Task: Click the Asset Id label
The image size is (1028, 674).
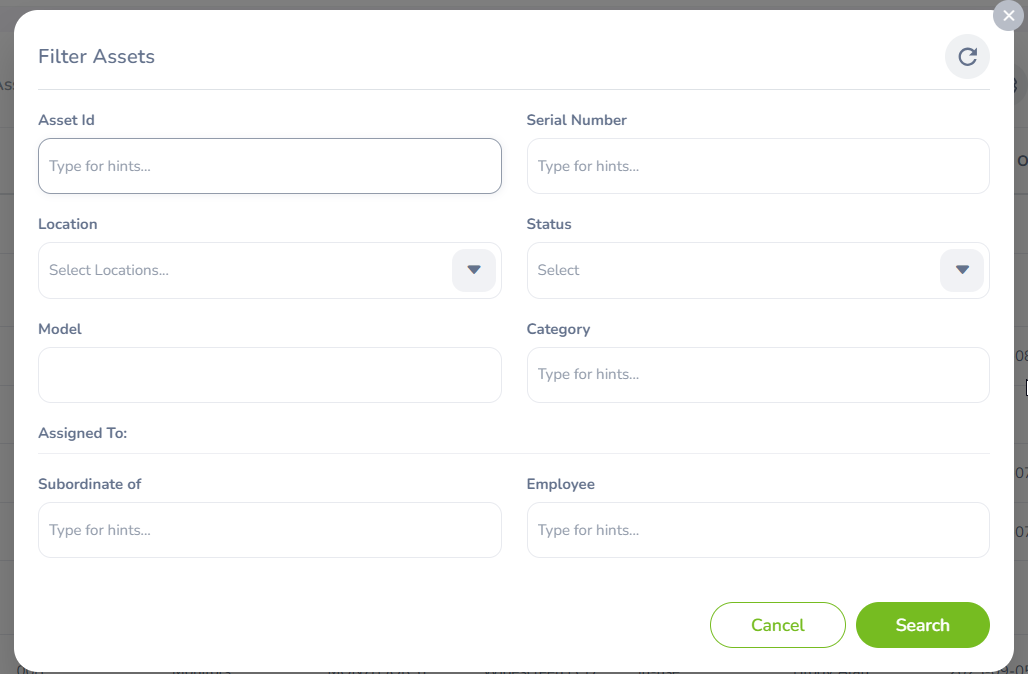Action: point(66,120)
